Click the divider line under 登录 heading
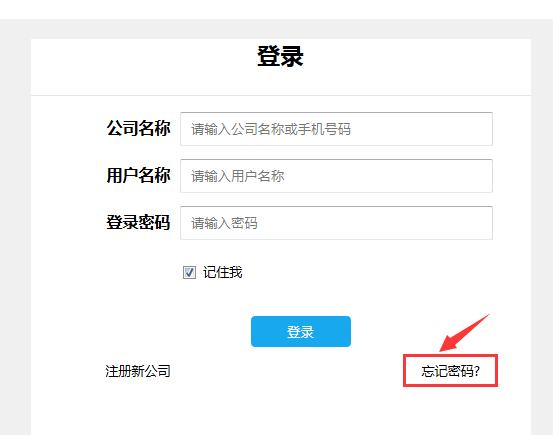Screen dimensions: 553x435 [281, 95]
